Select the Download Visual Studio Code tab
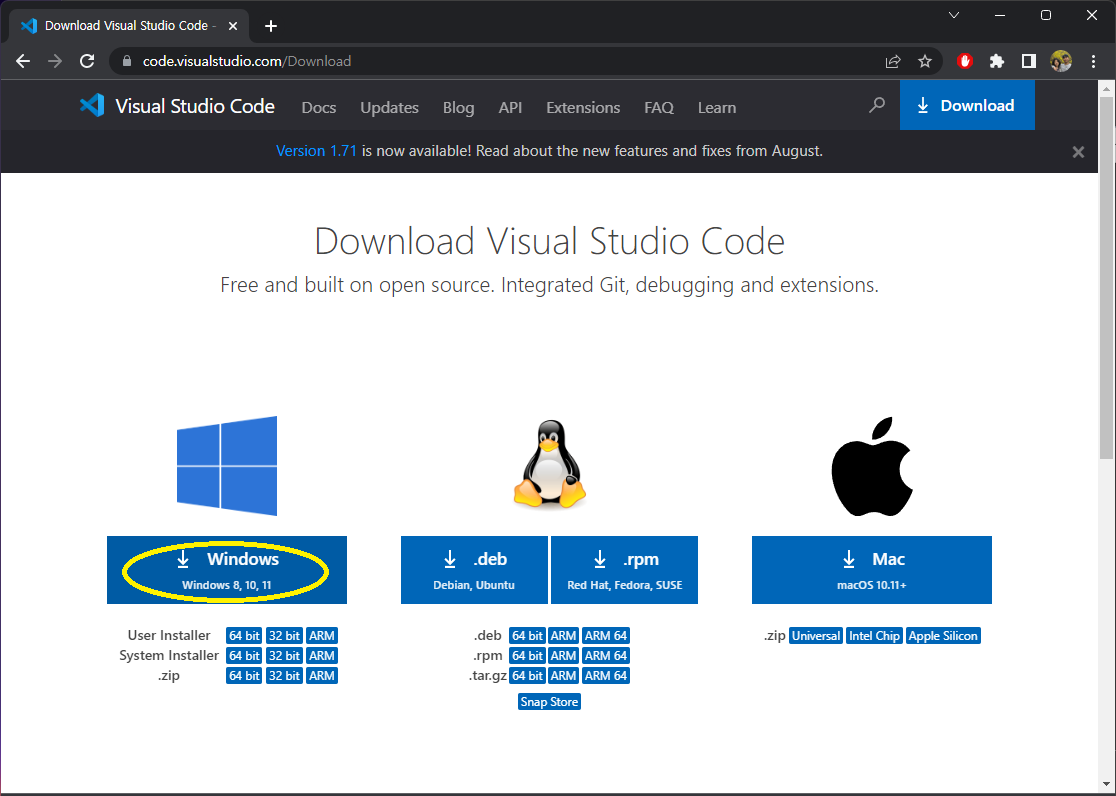 (x=130, y=26)
